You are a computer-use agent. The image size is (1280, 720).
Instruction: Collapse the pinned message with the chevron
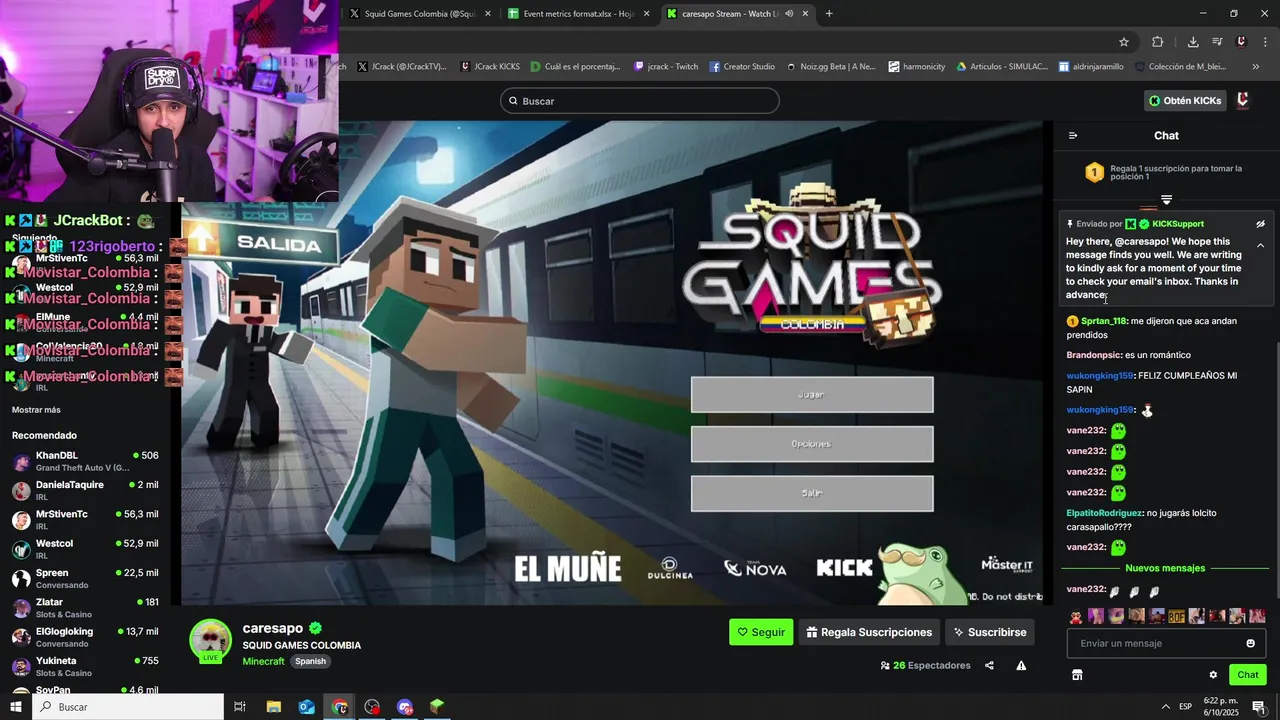pyautogui.click(x=1260, y=245)
